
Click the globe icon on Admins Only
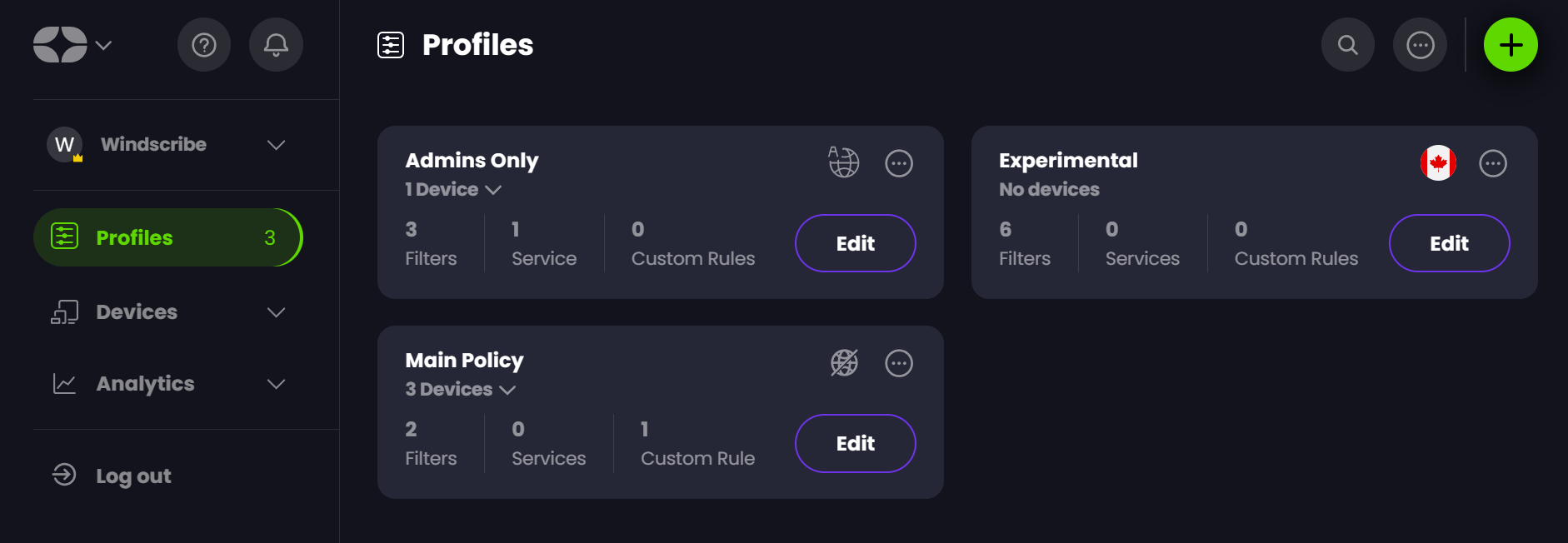tap(843, 162)
